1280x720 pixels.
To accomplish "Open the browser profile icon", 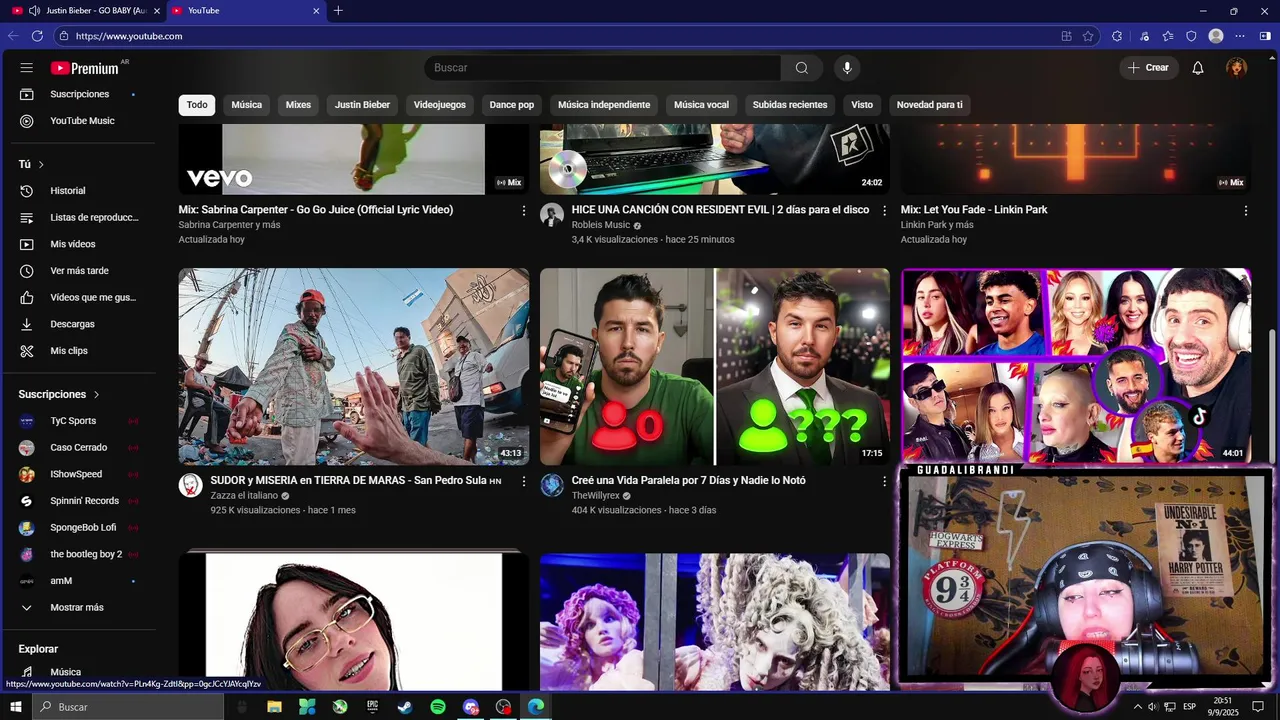I will click(1216, 36).
